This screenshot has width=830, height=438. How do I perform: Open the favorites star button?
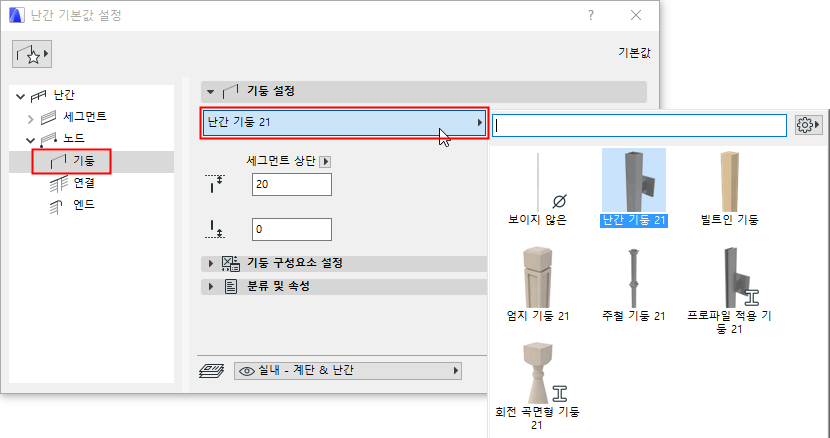tap(32, 54)
